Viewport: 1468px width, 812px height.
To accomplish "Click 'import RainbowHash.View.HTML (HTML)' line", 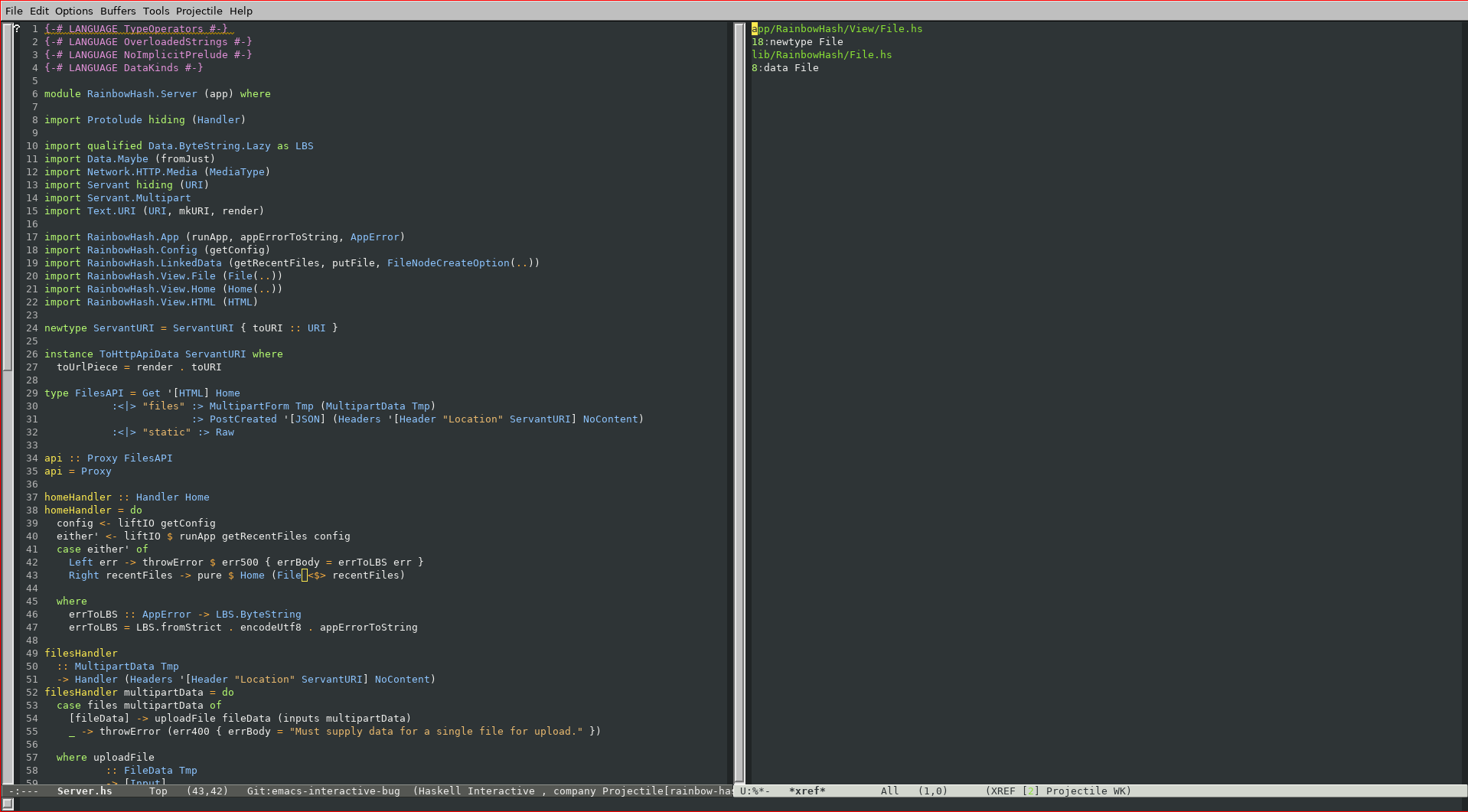I will [151, 302].
